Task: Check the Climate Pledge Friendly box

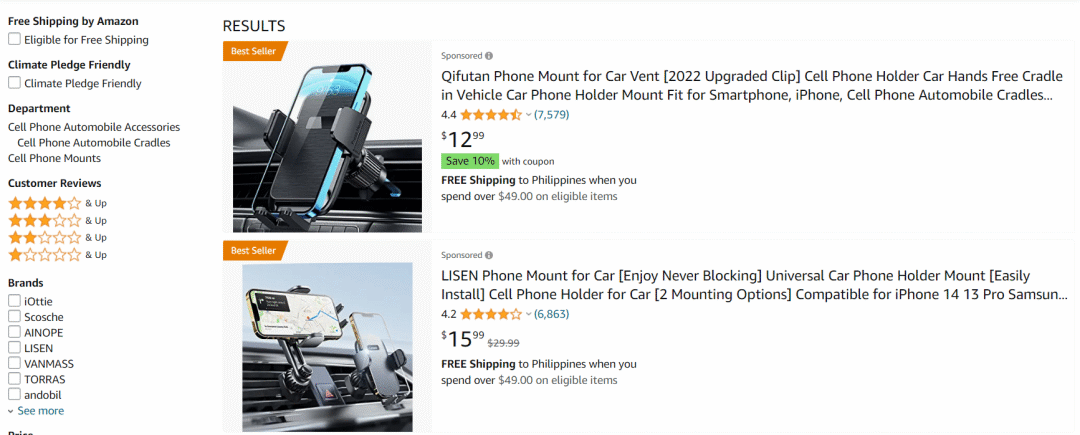Action: (x=14, y=83)
